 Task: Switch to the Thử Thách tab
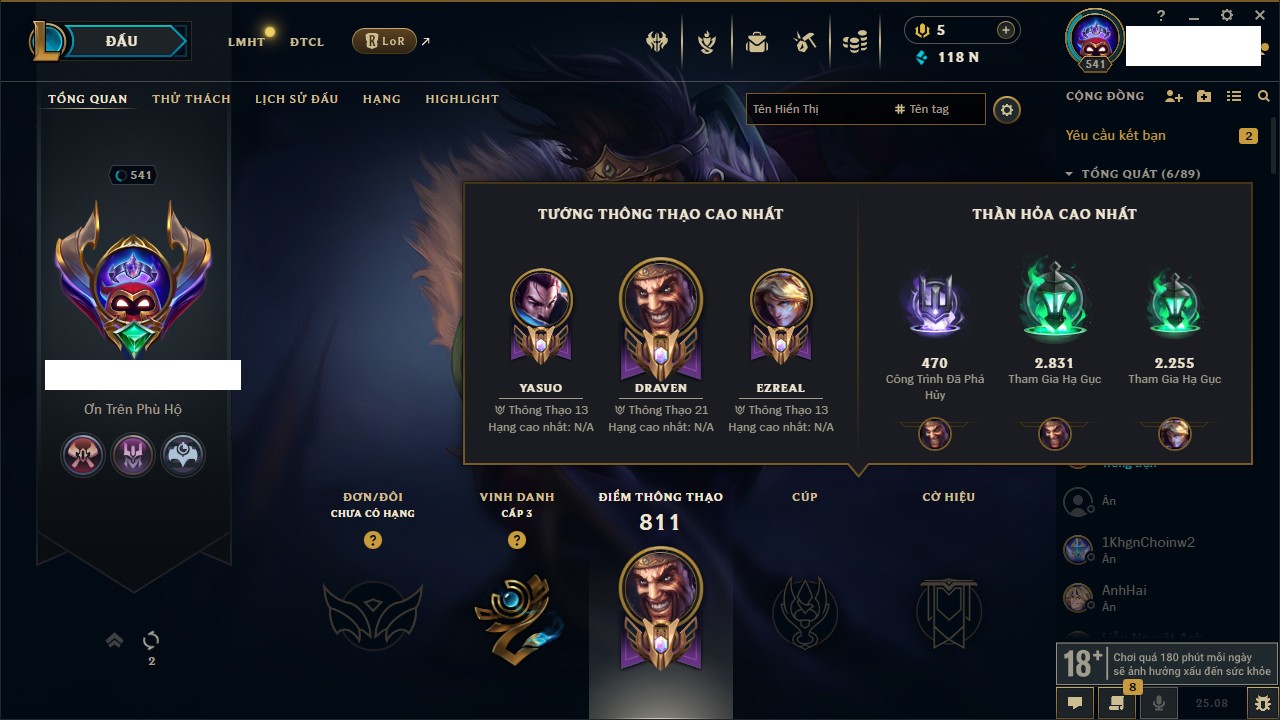pos(191,99)
